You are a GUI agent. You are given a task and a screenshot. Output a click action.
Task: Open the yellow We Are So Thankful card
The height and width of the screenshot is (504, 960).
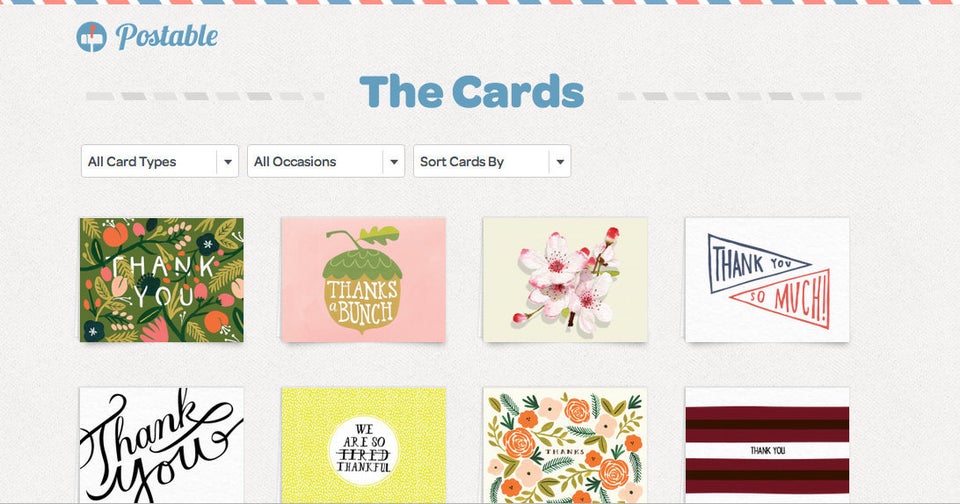pos(363,445)
